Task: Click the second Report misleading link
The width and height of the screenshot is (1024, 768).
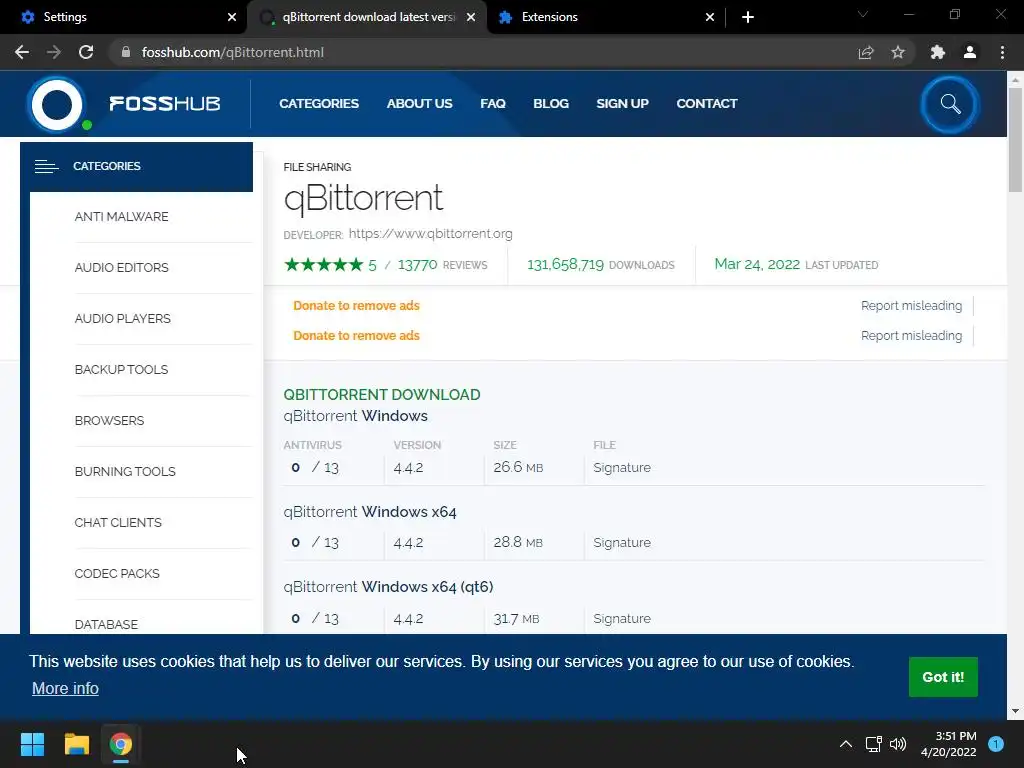Action: tap(911, 336)
